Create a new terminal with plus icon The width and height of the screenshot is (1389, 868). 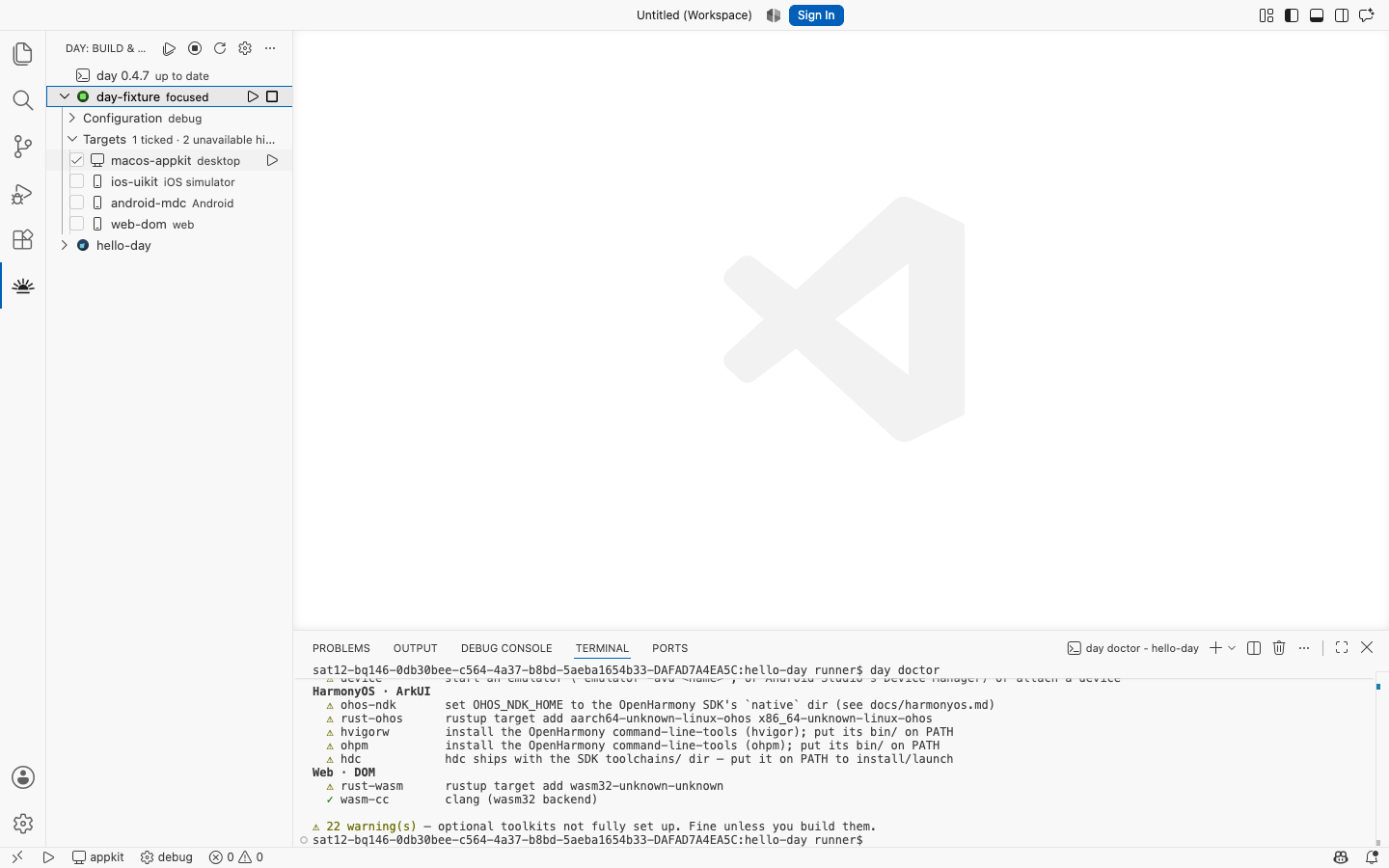[x=1215, y=648]
